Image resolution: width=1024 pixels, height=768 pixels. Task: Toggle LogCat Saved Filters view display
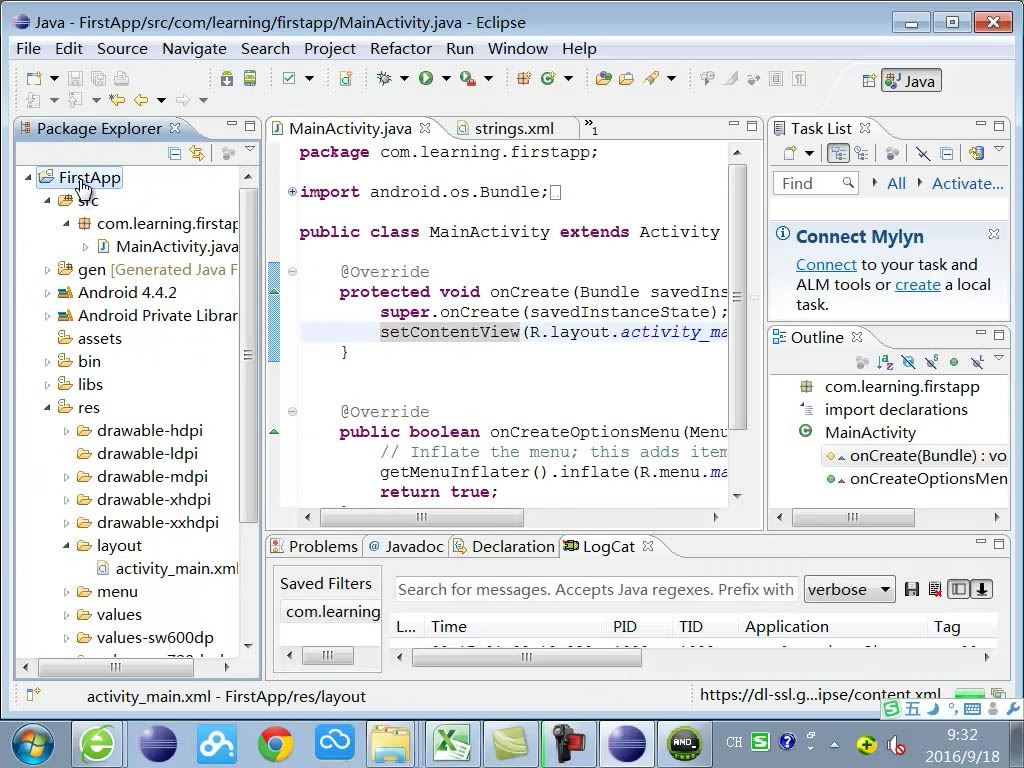tap(959, 590)
